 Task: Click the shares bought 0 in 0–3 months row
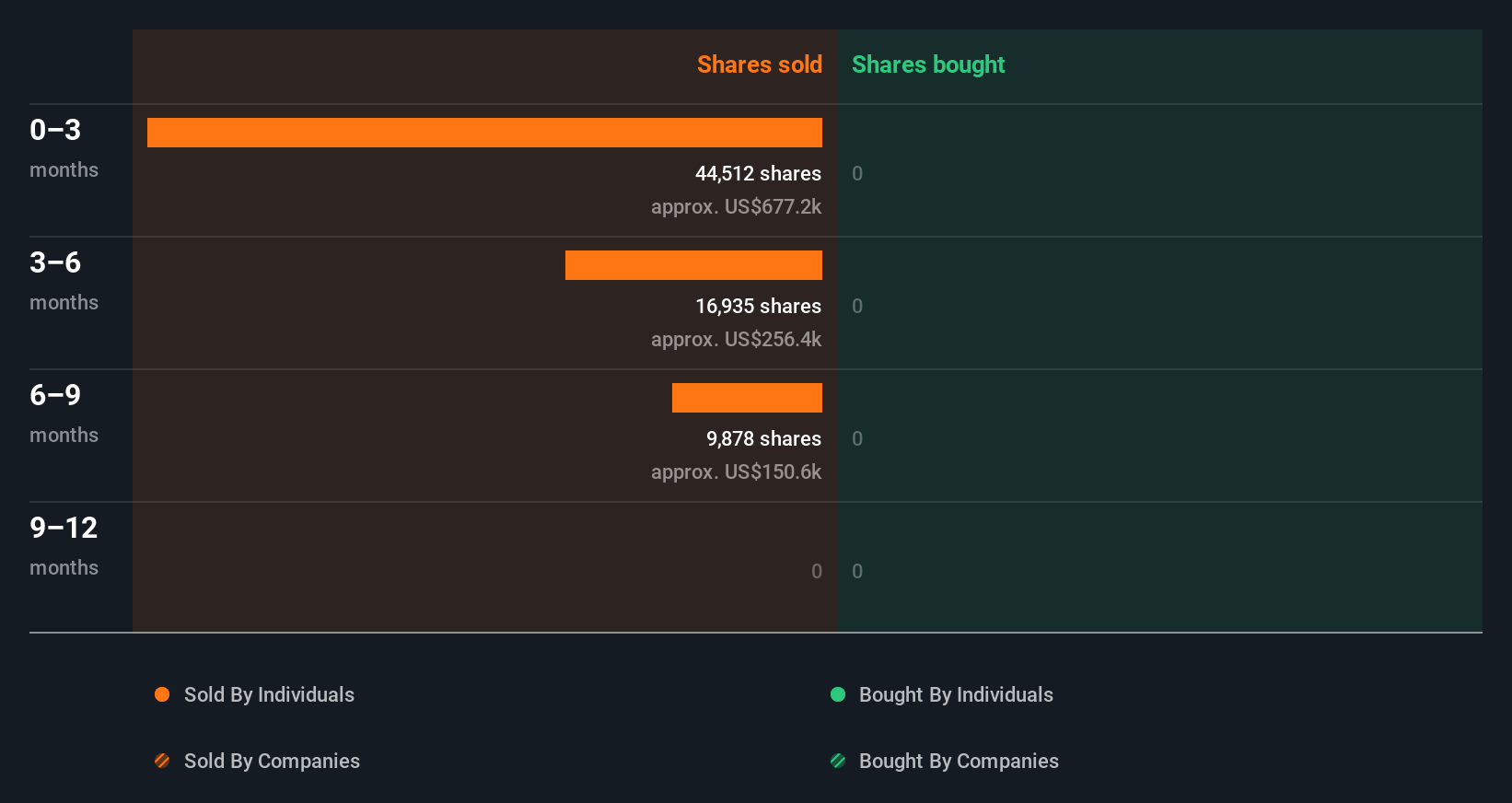click(x=857, y=173)
